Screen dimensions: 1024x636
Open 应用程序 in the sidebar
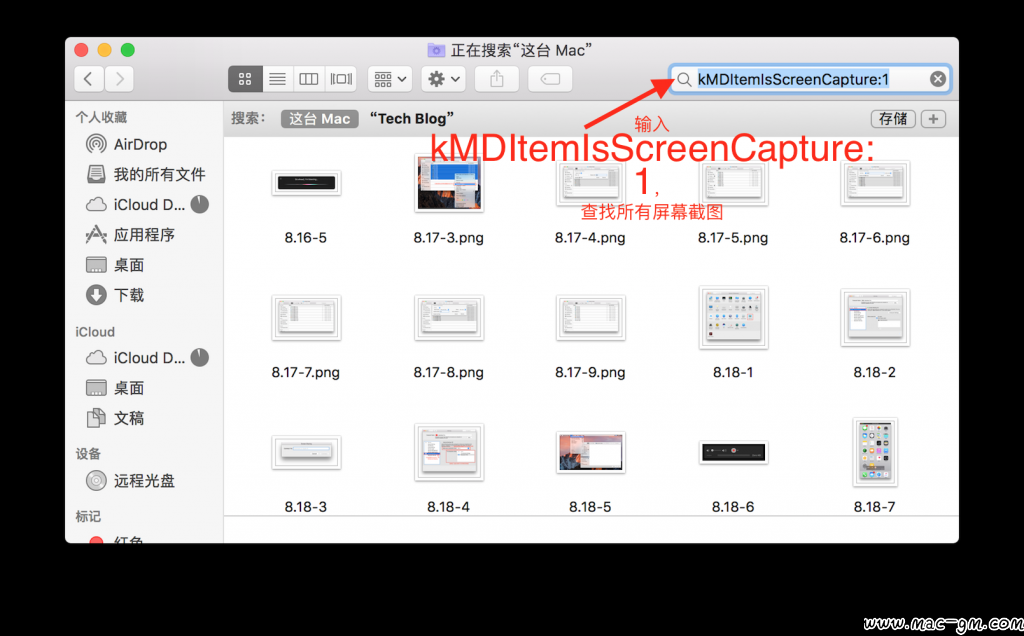click(x=144, y=235)
